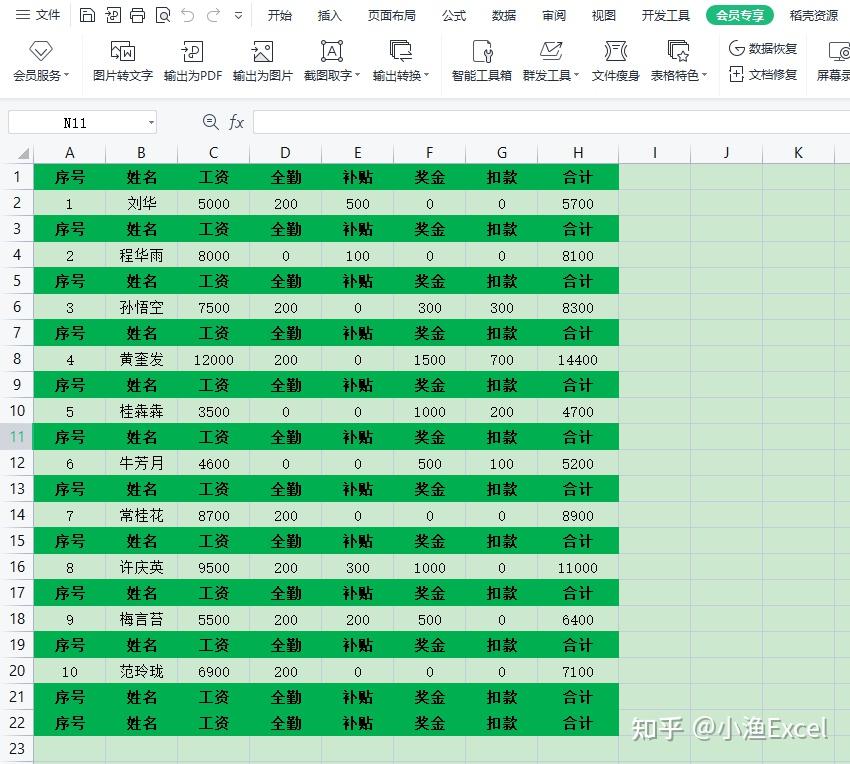Image resolution: width=850 pixels, height=764 pixels.
Task: Switch to the 视图 tab
Action: pyautogui.click(x=603, y=16)
